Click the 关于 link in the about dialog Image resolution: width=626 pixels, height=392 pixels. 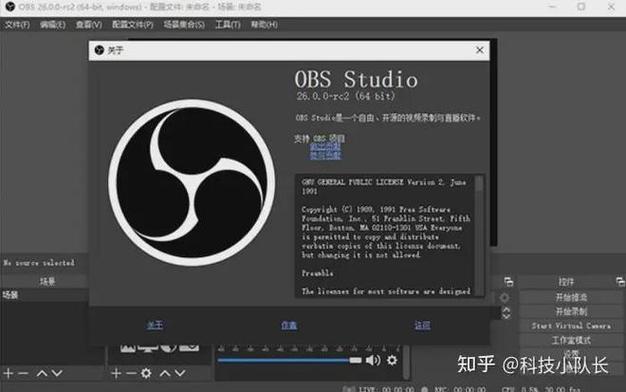[155, 325]
